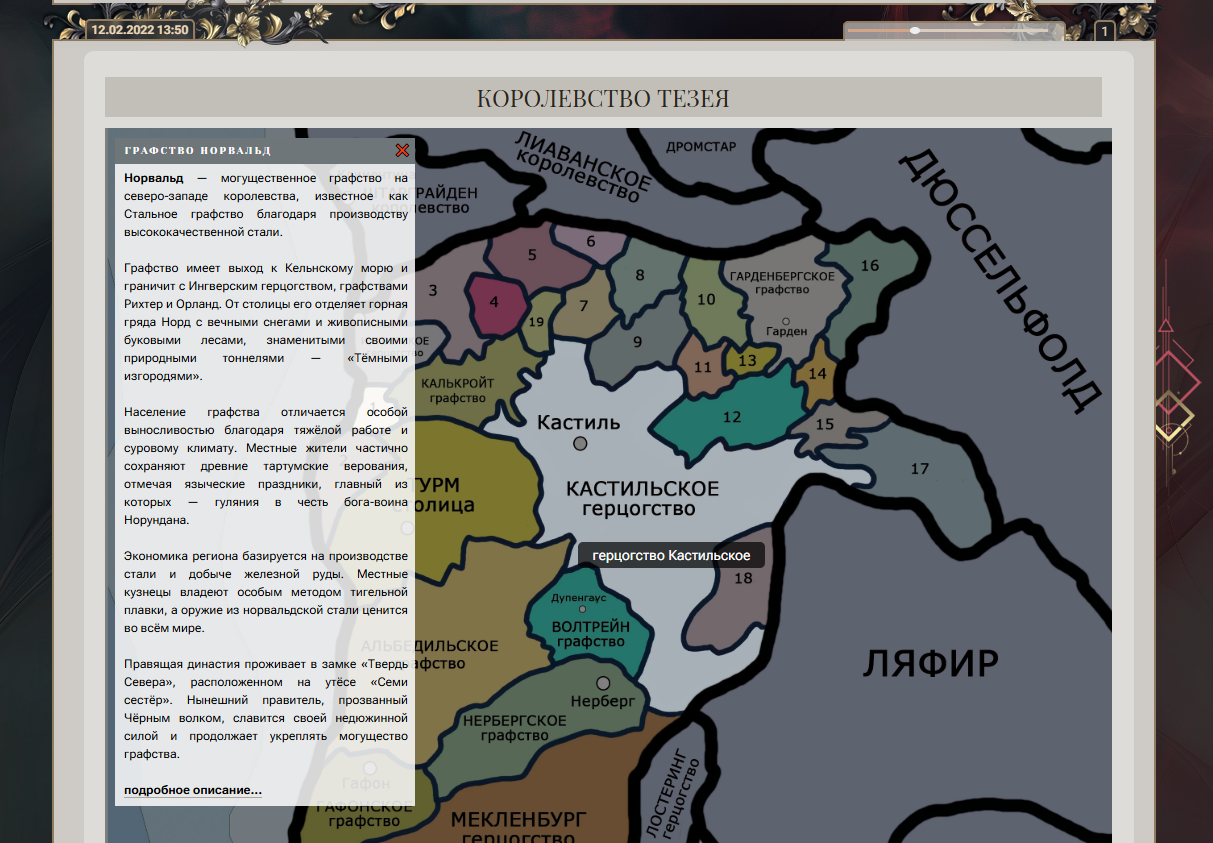Select yellow map region 13
This screenshot has width=1213, height=843.
(x=748, y=361)
